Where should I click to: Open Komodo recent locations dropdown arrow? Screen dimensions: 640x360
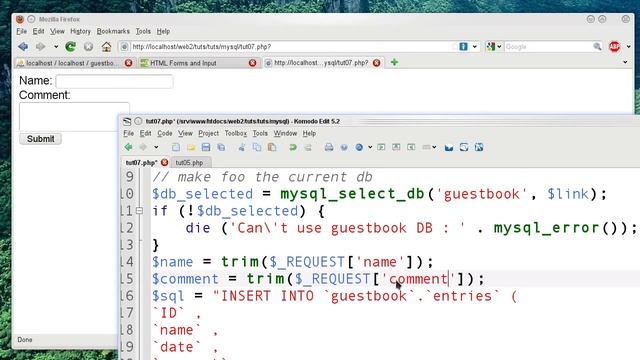coord(156,147)
